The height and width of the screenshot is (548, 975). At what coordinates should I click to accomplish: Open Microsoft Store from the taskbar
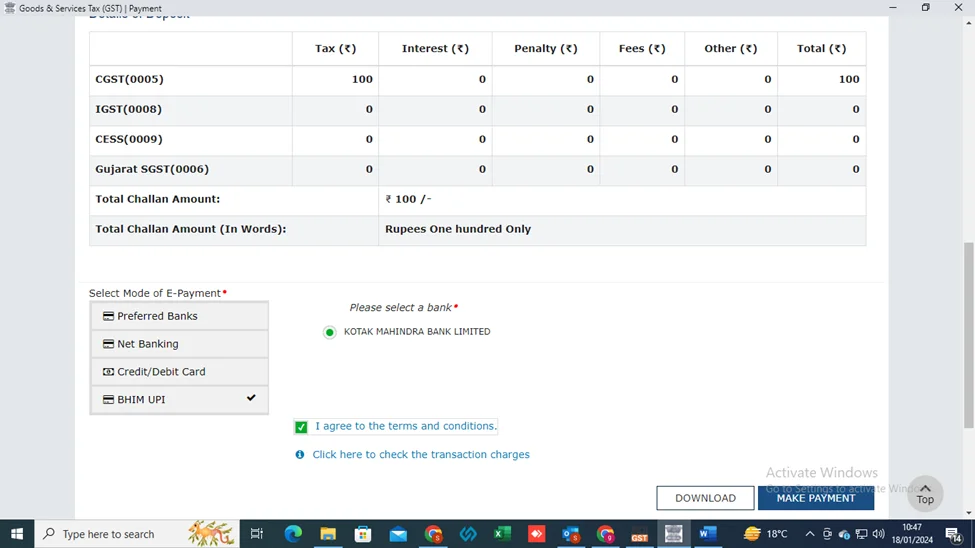click(363, 534)
